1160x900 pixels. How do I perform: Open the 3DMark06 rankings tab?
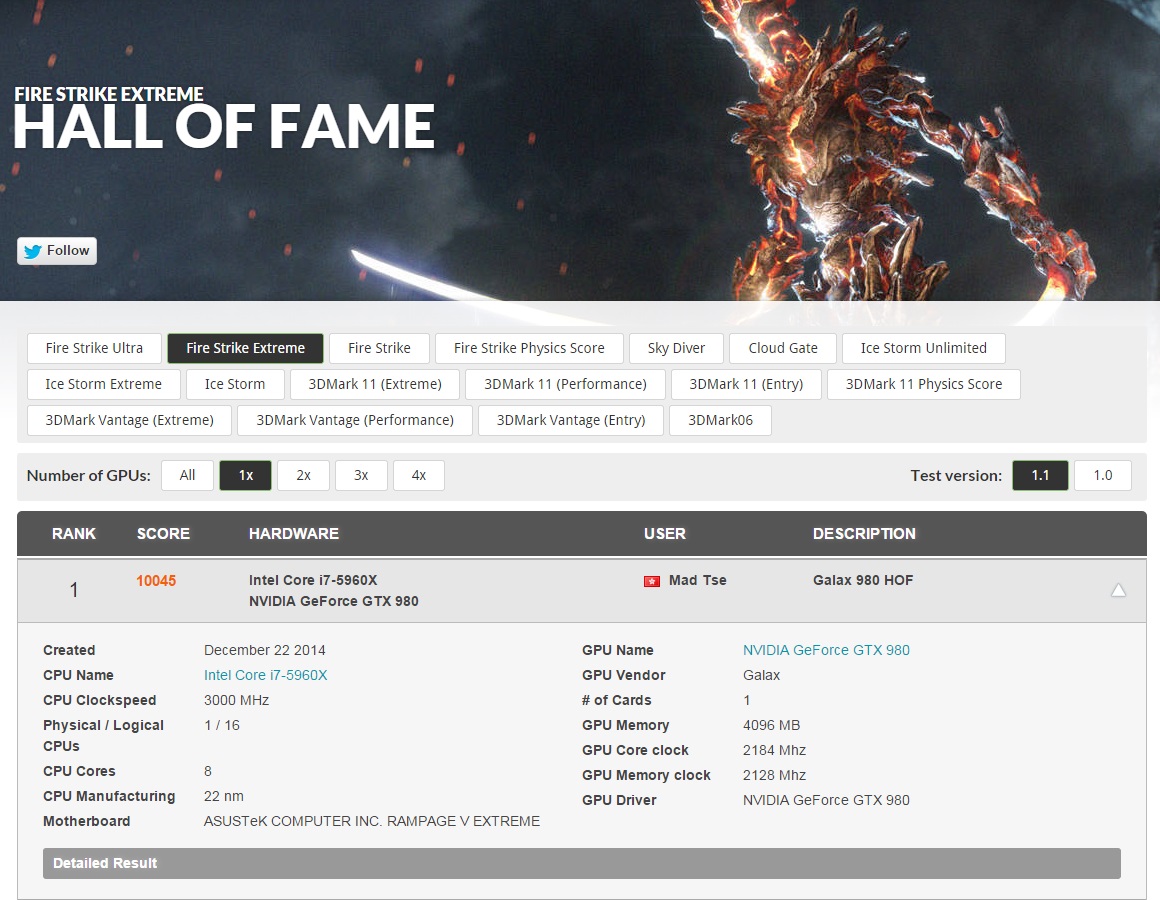click(721, 421)
